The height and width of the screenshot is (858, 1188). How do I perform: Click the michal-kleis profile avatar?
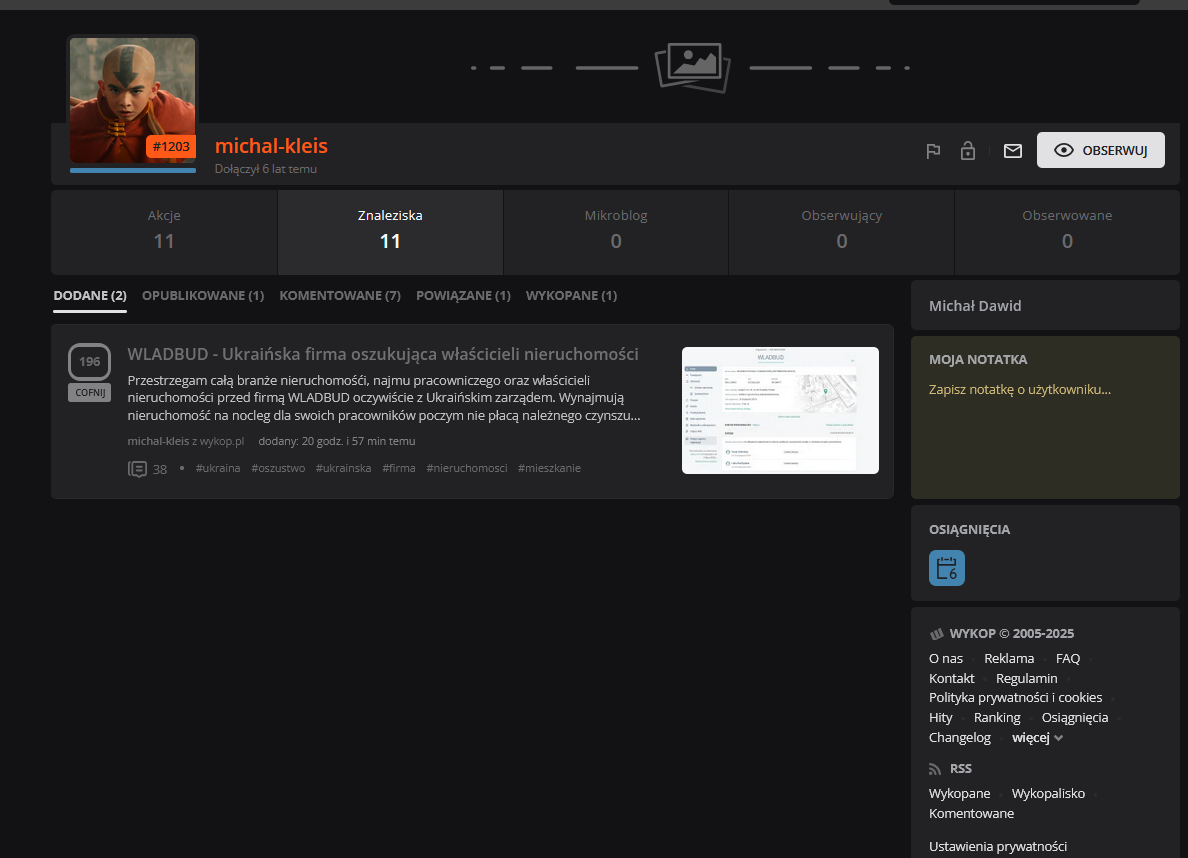(x=132, y=100)
